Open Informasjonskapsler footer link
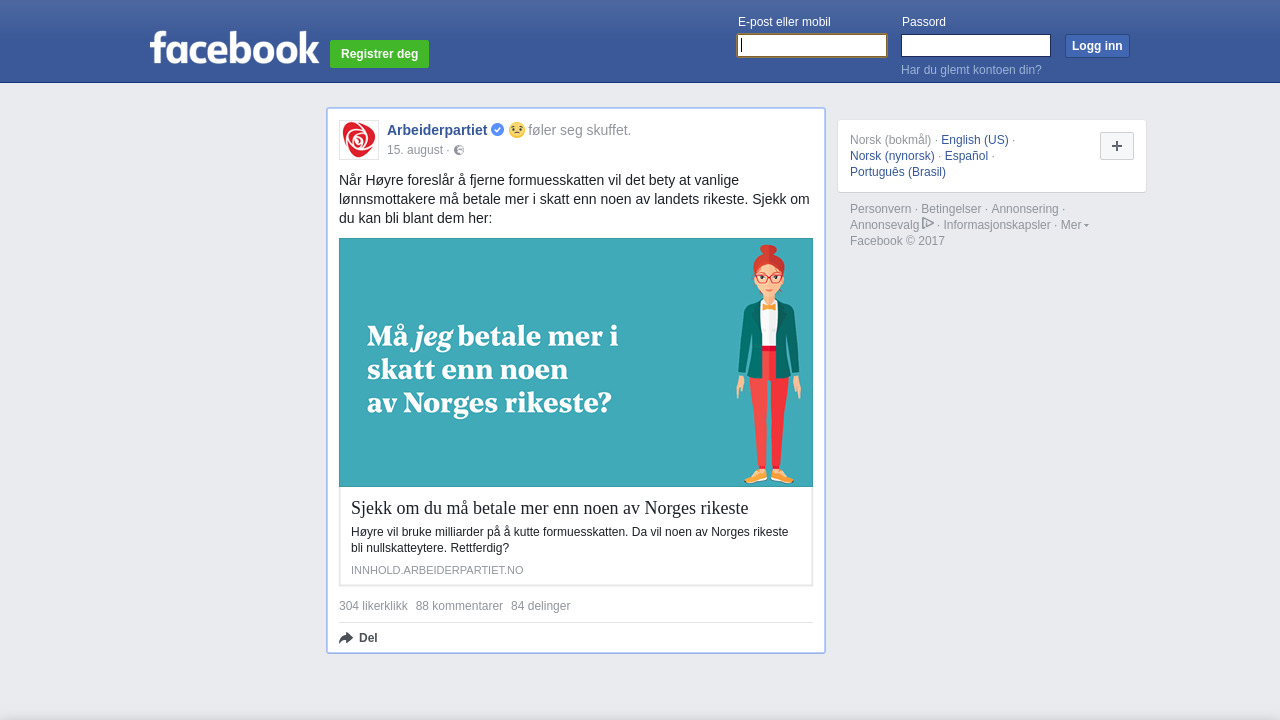 click(x=997, y=225)
